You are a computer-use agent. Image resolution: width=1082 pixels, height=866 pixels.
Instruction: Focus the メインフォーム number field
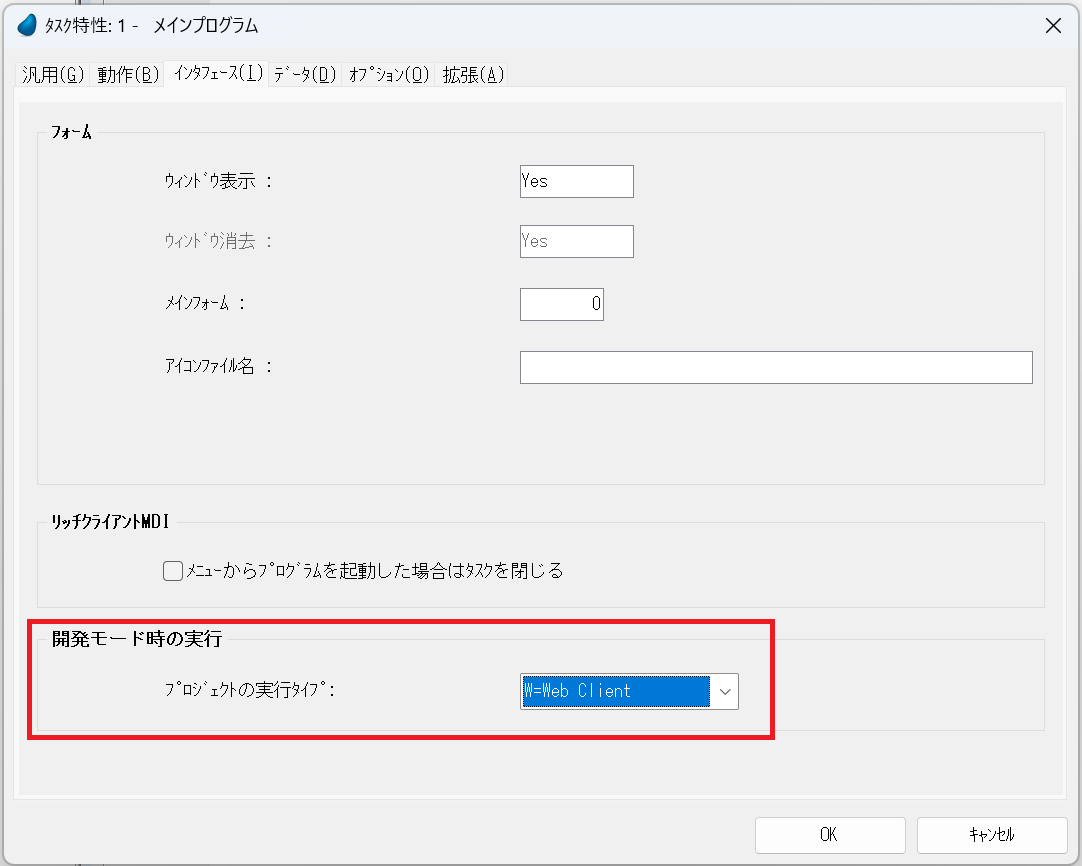pos(561,305)
